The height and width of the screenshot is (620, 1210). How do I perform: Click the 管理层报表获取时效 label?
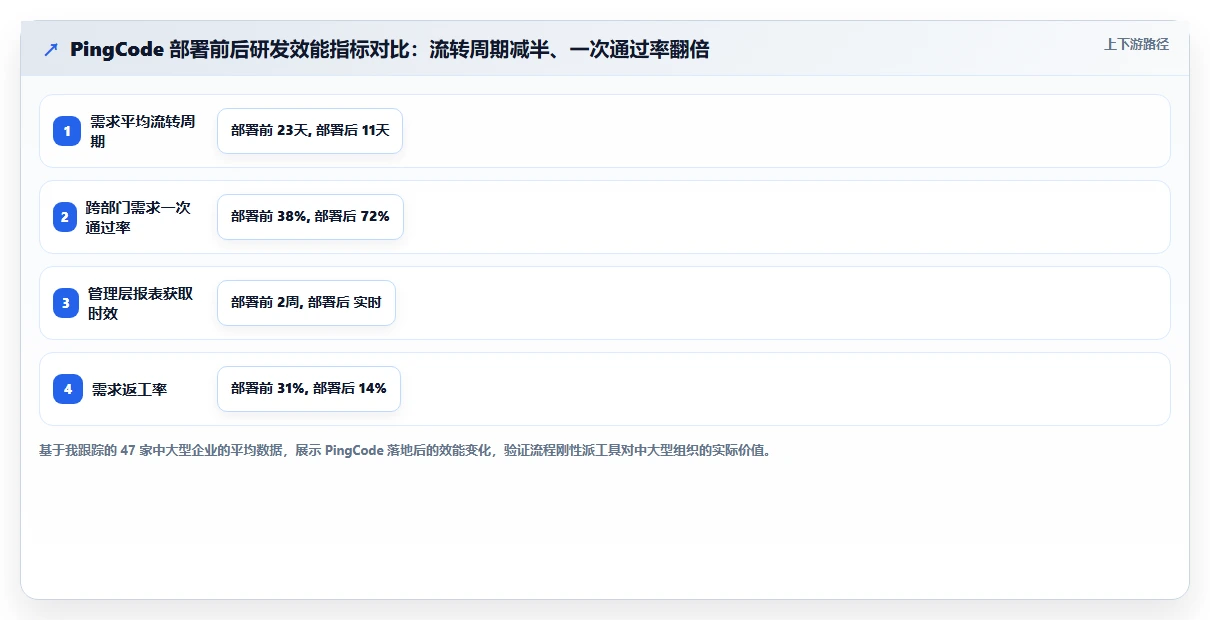(x=141, y=303)
